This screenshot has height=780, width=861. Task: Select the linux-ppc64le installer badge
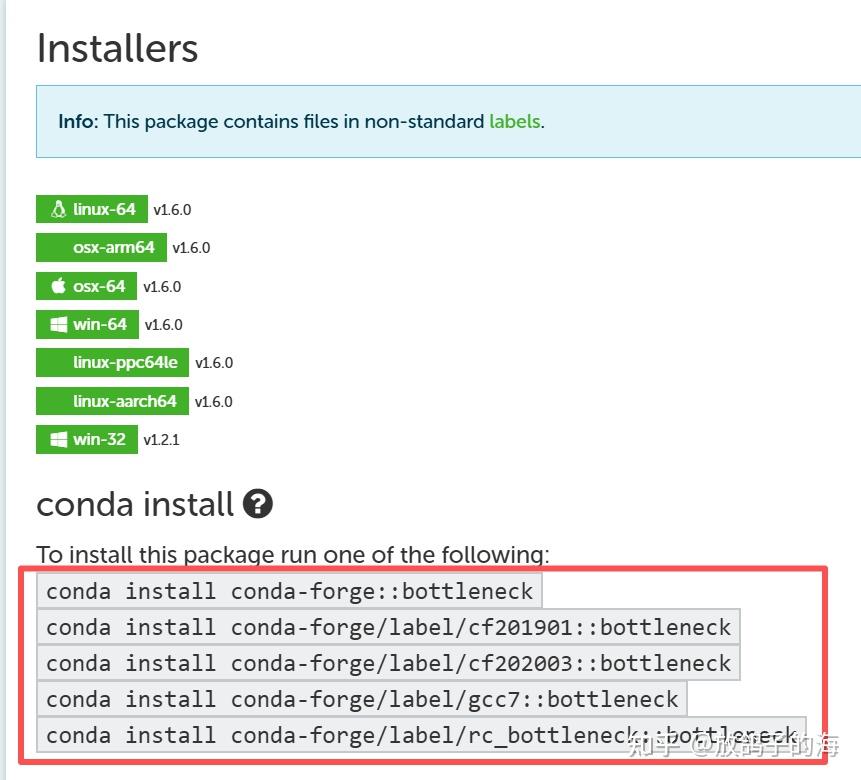[112, 363]
